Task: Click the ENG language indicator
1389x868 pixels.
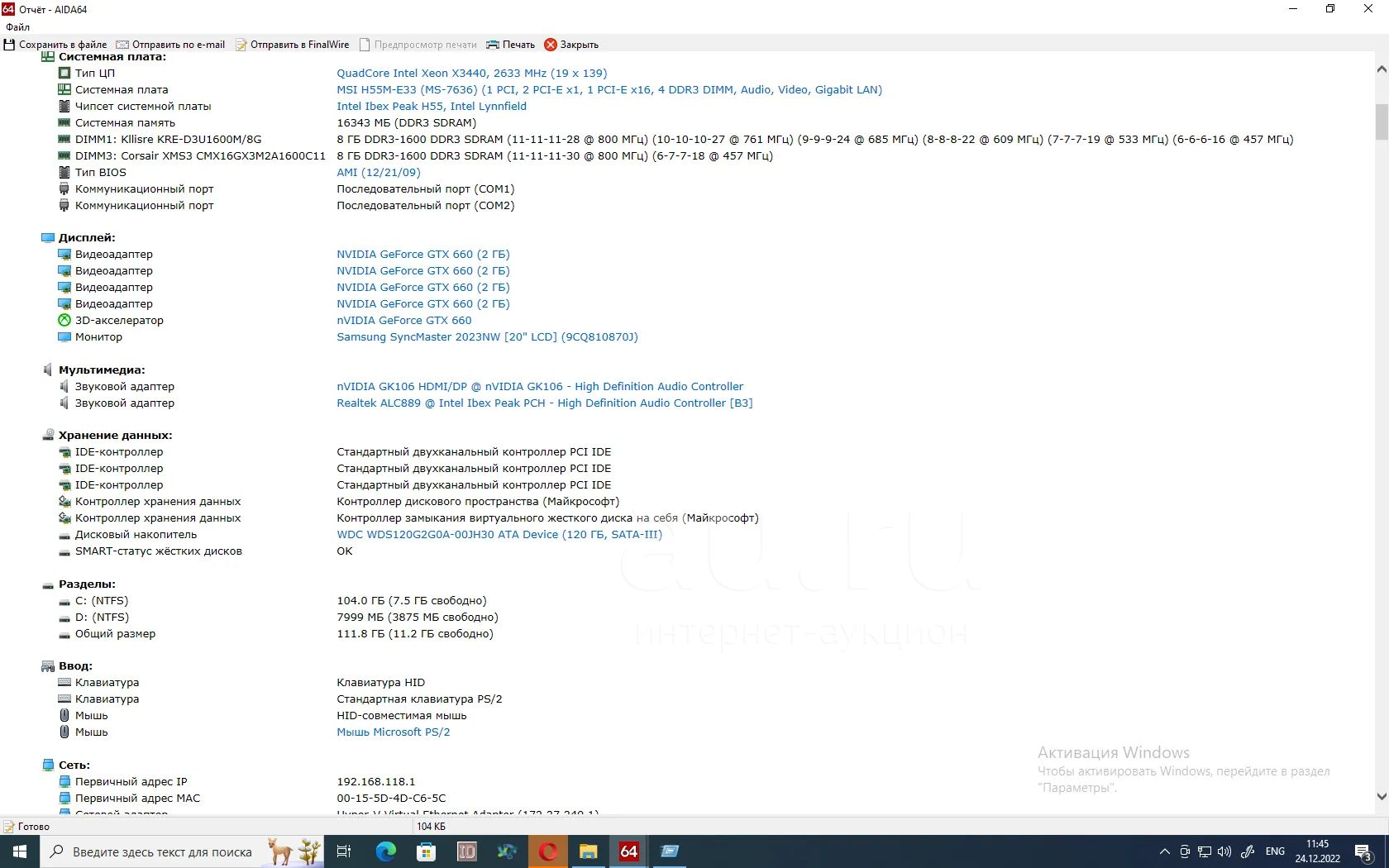Action: [1275, 851]
